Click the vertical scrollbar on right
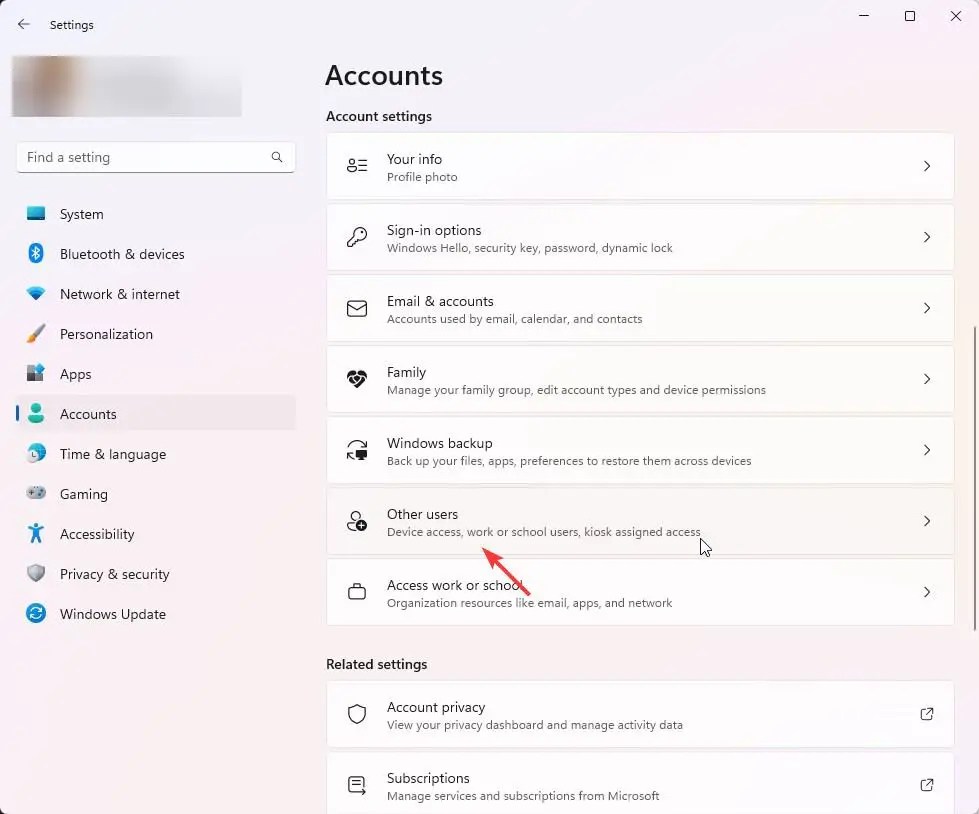The height and width of the screenshot is (814, 979). point(974,478)
